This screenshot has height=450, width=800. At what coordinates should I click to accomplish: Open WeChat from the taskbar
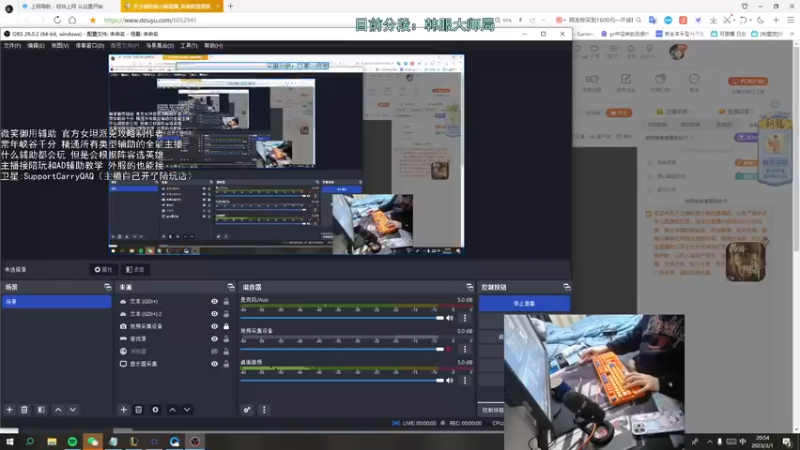(92, 441)
